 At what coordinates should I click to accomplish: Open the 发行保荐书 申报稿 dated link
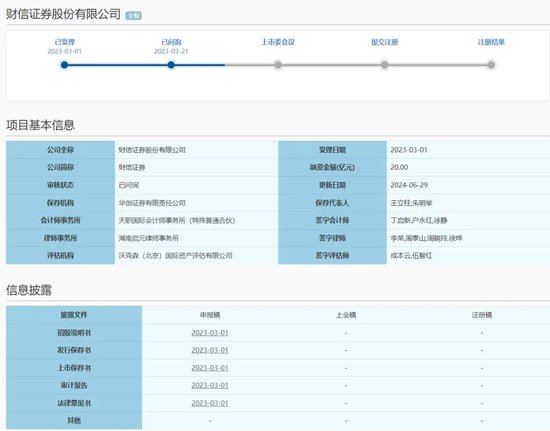210,350
